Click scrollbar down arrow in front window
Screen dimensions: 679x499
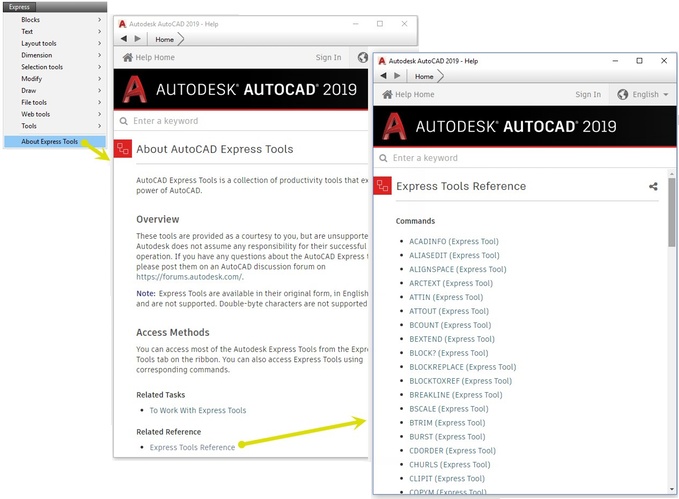(672, 489)
